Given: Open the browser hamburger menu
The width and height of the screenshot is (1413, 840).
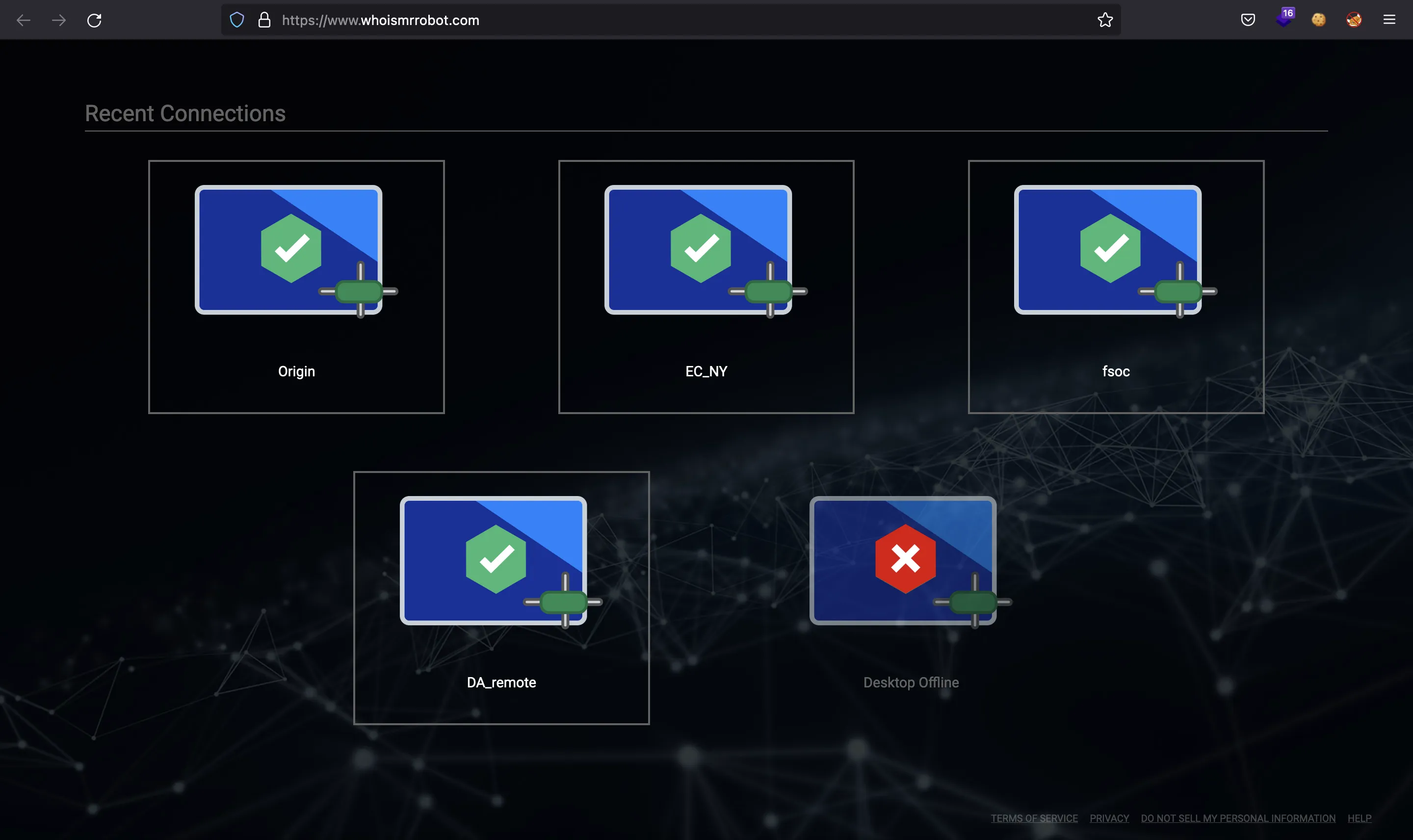Looking at the screenshot, I should (1389, 20).
